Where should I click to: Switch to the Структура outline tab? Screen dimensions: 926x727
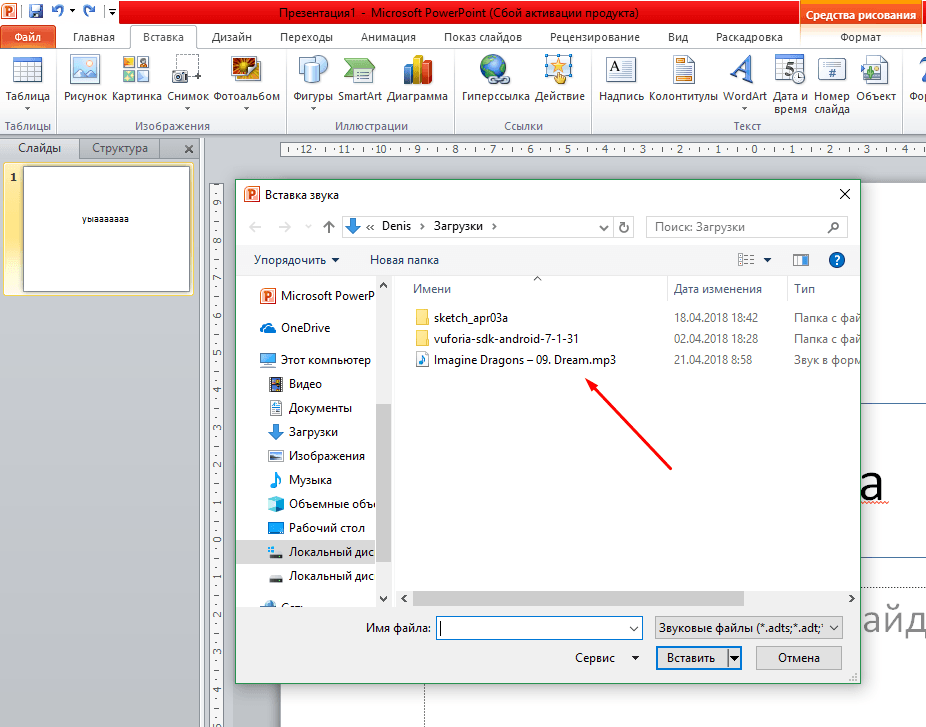120,148
